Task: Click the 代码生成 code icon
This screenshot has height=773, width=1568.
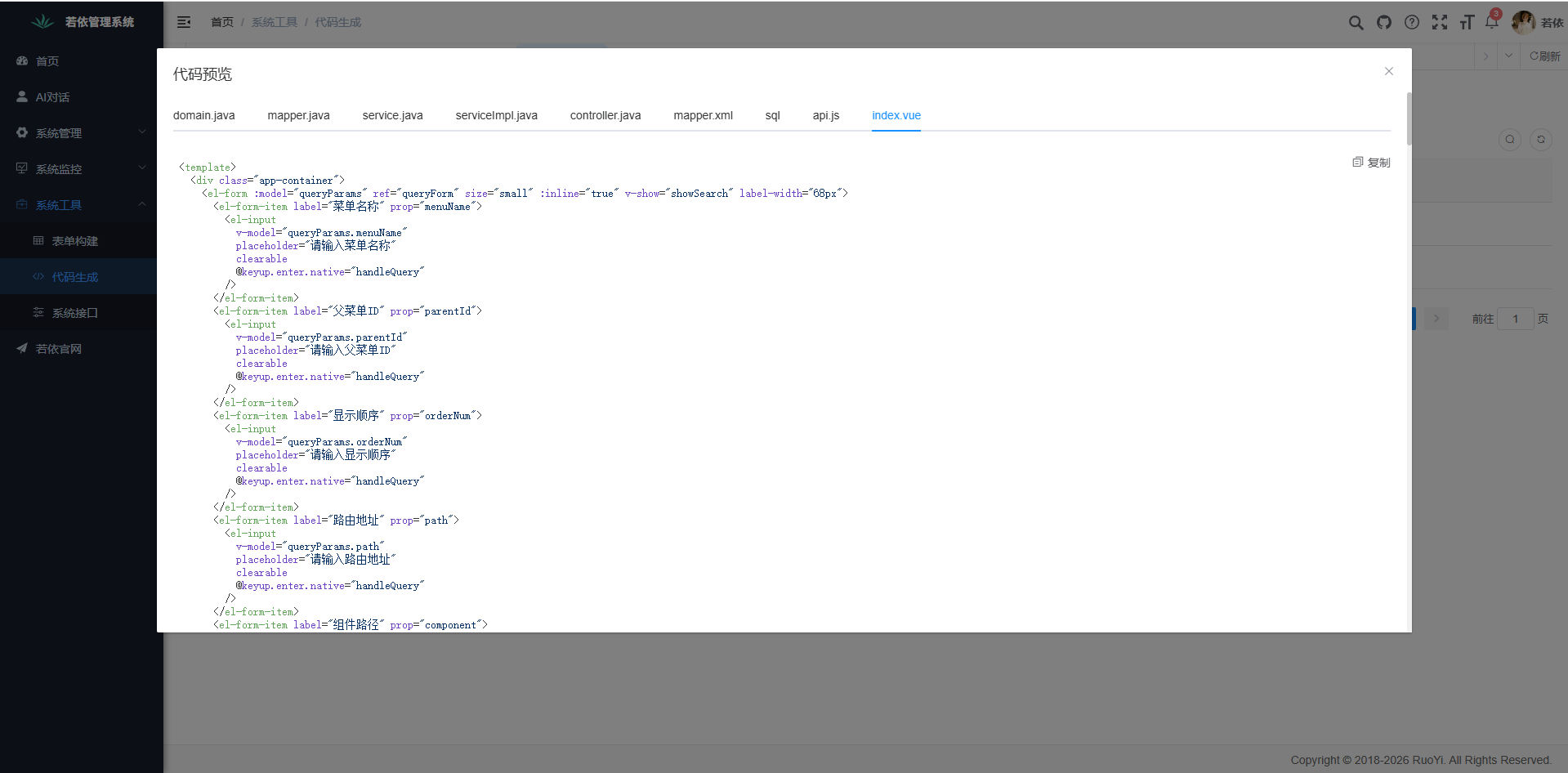Action: [38, 276]
